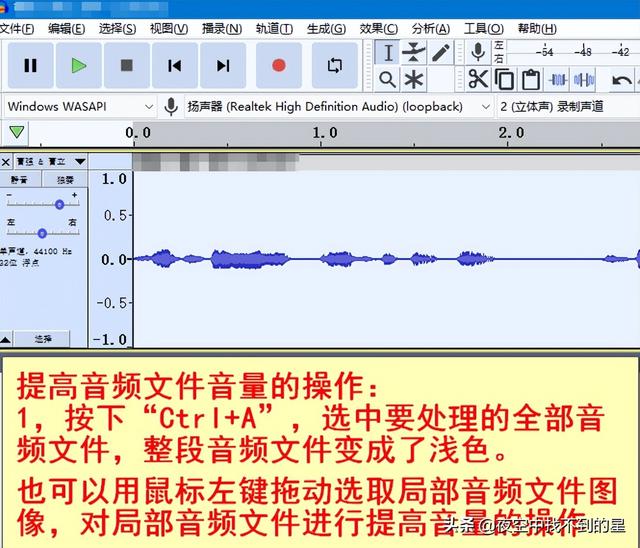640x548 pixels.
Task: Open the 2 (立体声) 录制声道 dropdown
Action: click(x=568, y=106)
